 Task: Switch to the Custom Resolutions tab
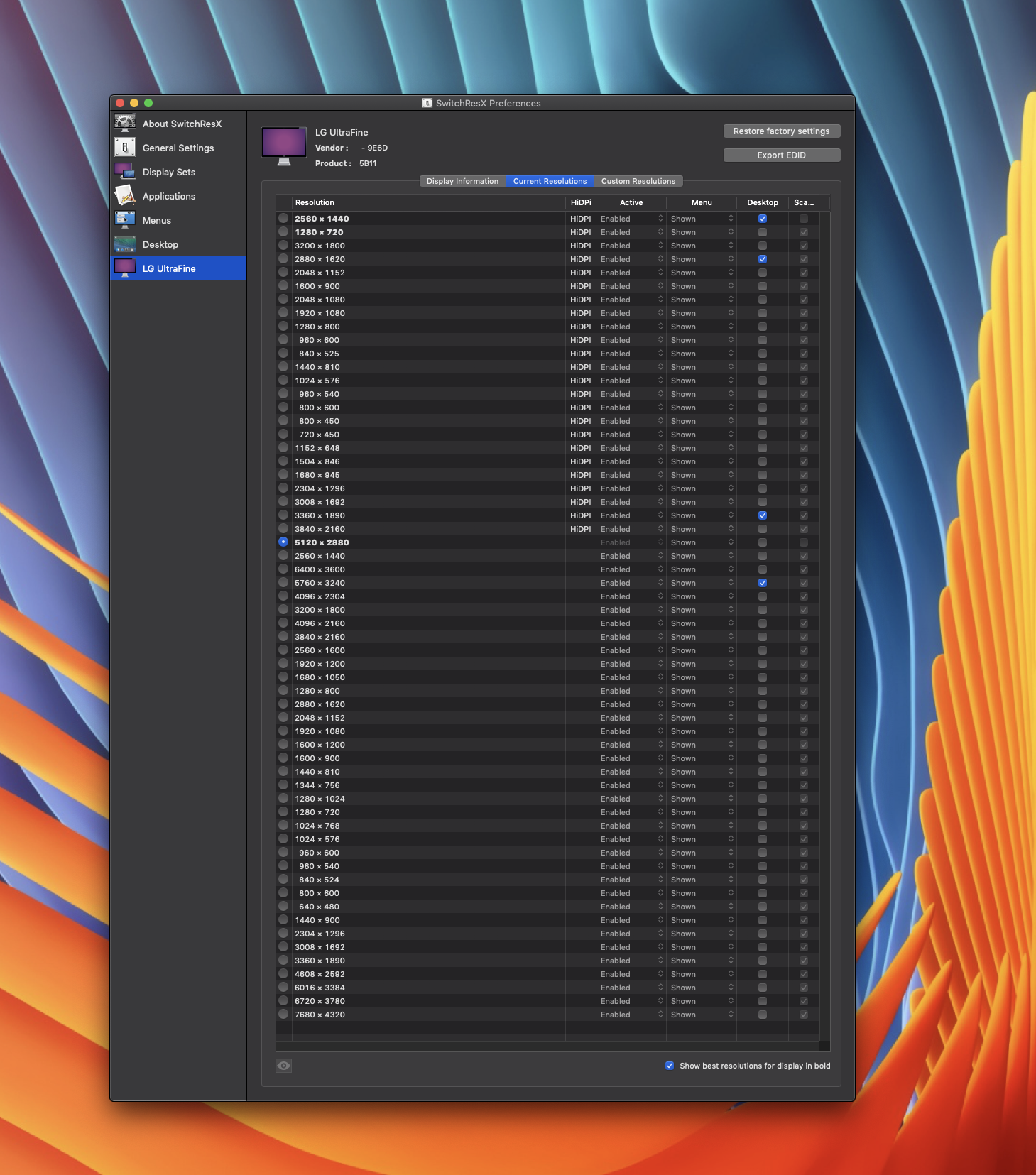tap(638, 182)
